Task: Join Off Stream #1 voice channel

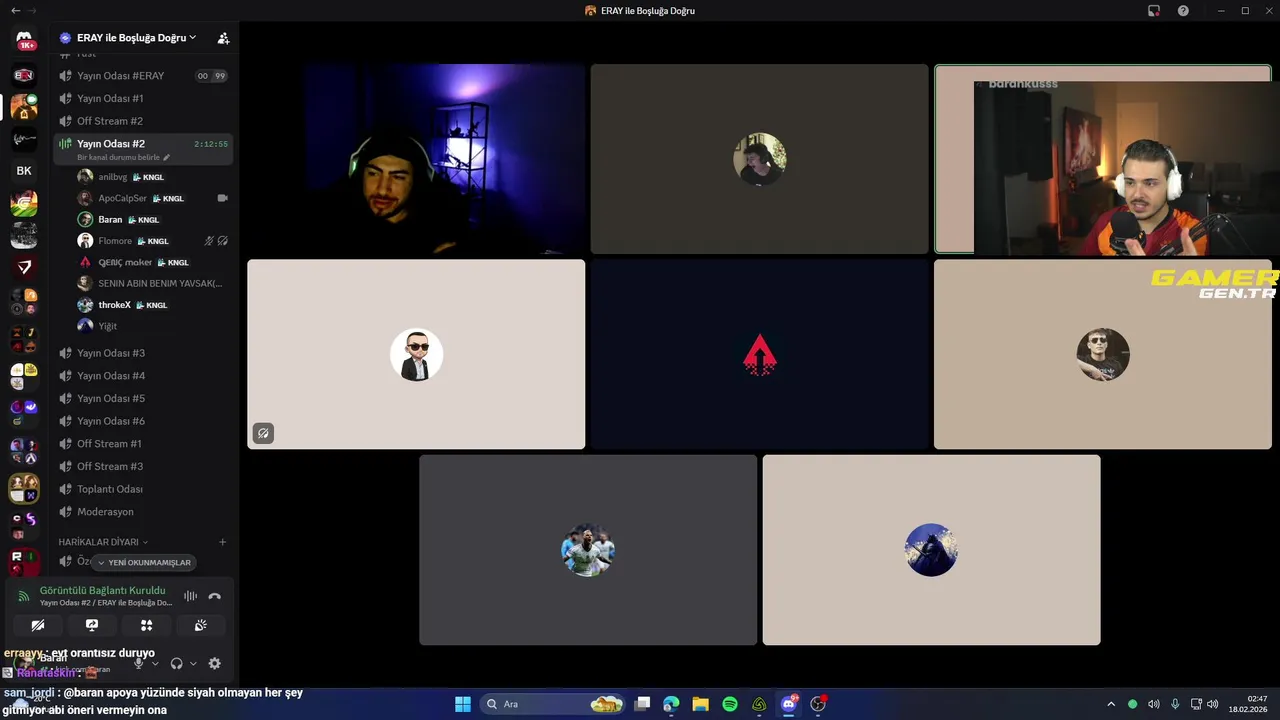Action: 143,444
